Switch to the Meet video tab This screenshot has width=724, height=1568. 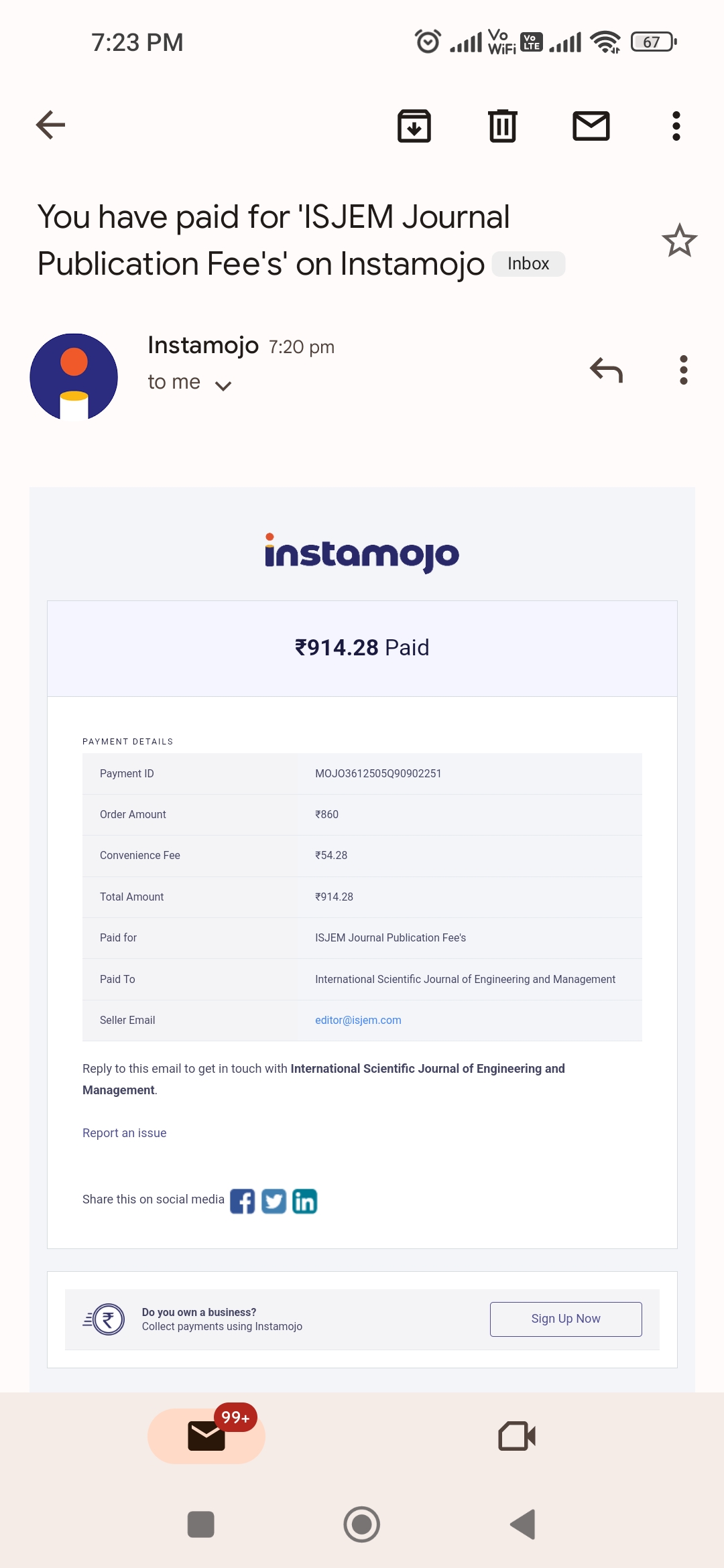517,1436
